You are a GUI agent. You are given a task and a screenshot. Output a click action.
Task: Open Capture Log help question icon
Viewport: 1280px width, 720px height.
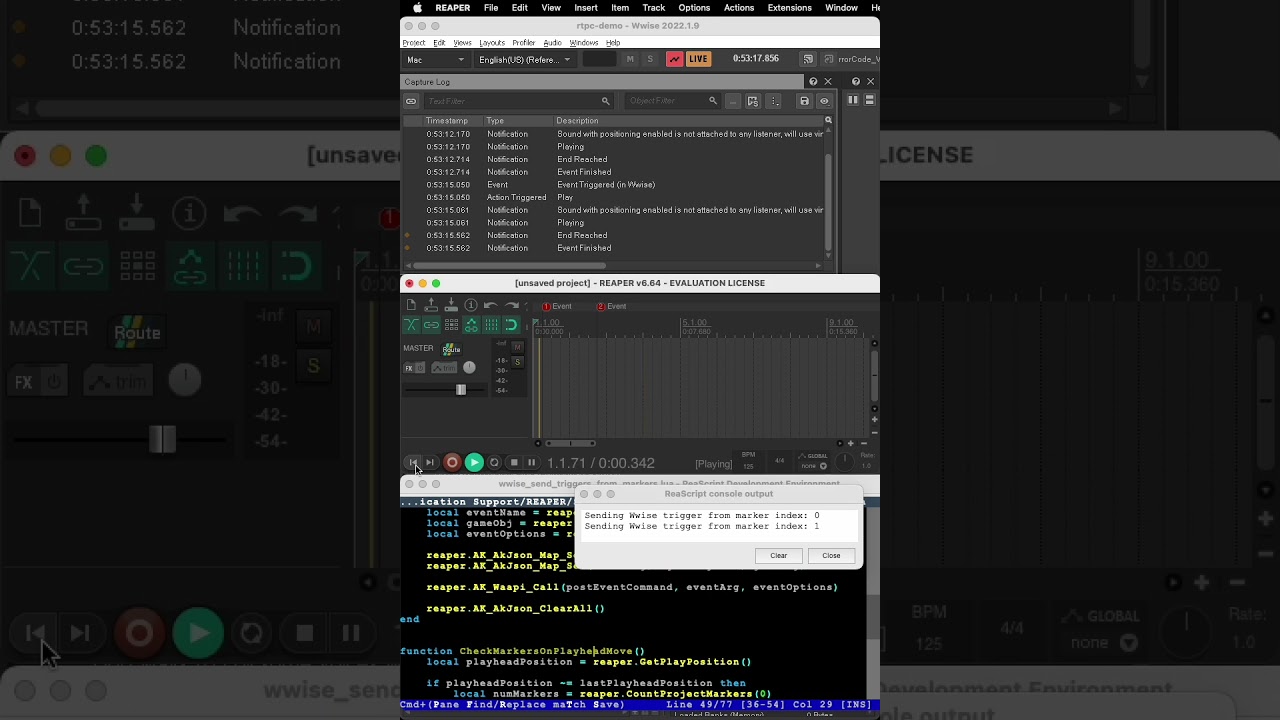pos(813,82)
